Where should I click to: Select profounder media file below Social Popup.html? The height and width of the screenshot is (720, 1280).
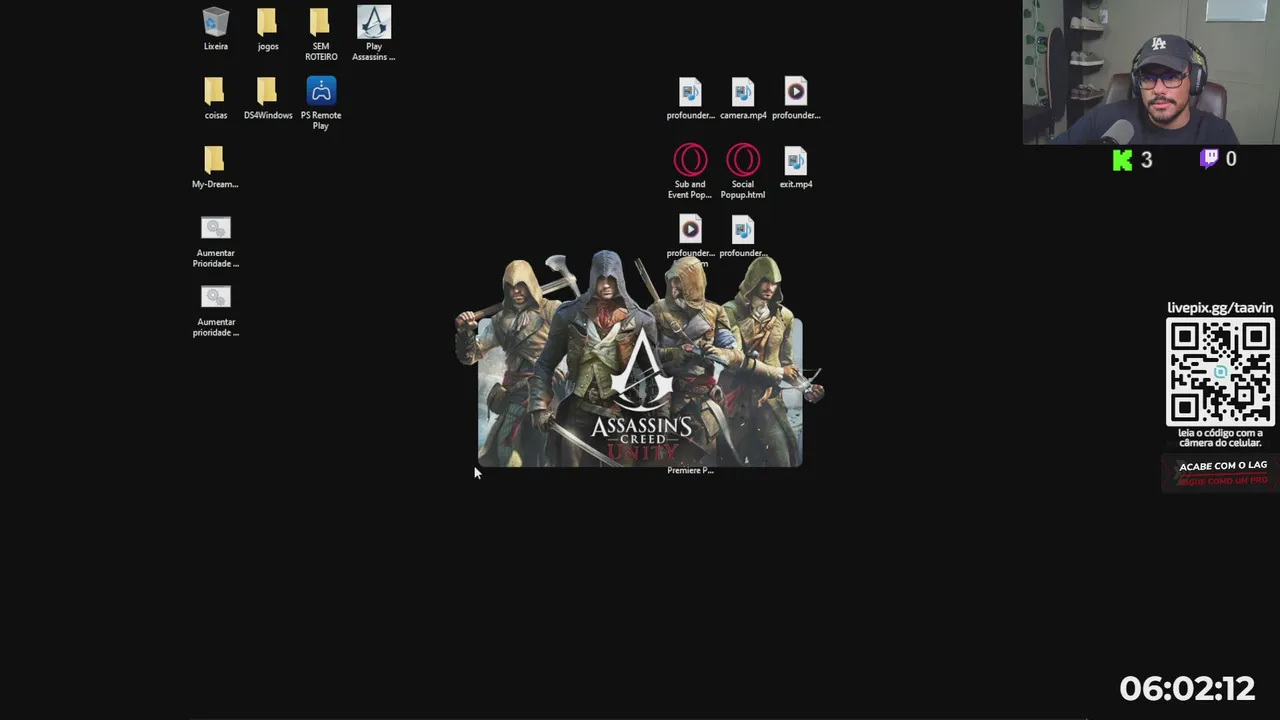click(x=743, y=236)
